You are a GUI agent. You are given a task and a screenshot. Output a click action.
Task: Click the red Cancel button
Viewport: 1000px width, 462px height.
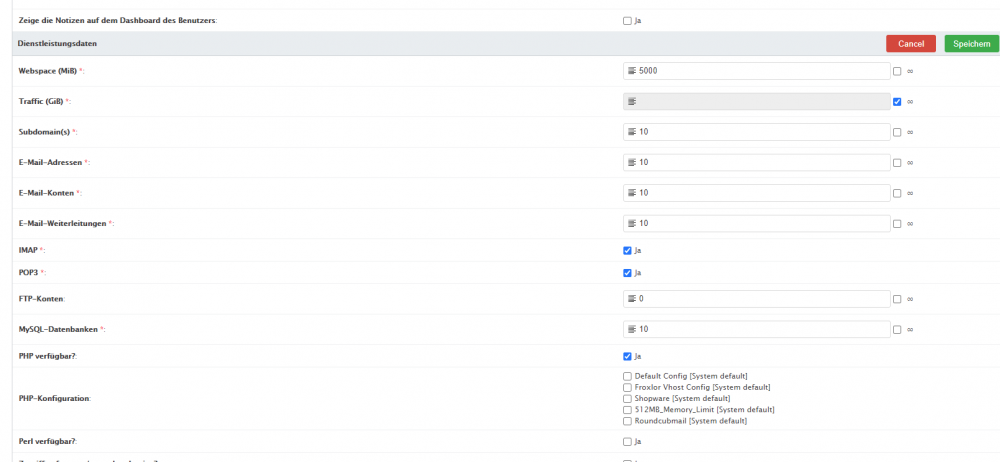(x=910, y=44)
